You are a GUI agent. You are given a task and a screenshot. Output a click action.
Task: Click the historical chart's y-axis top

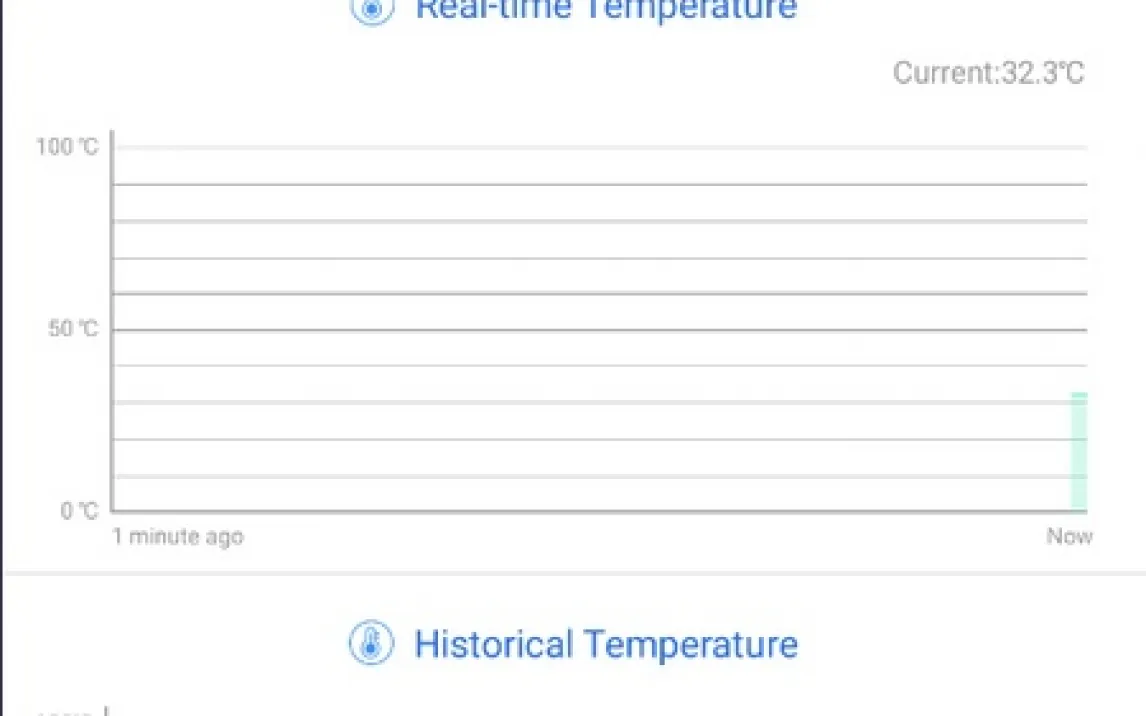point(106,711)
